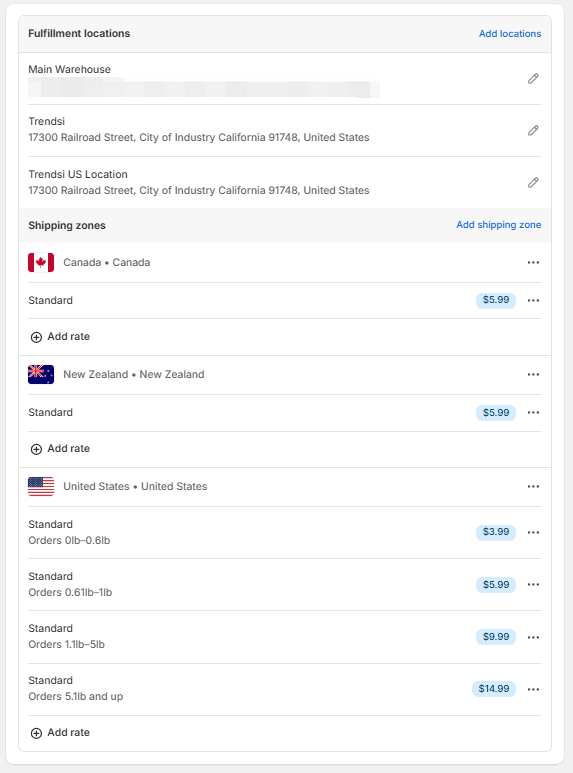This screenshot has height=773, width=573.
Task: Add rate to the United States zone
Action: point(60,733)
